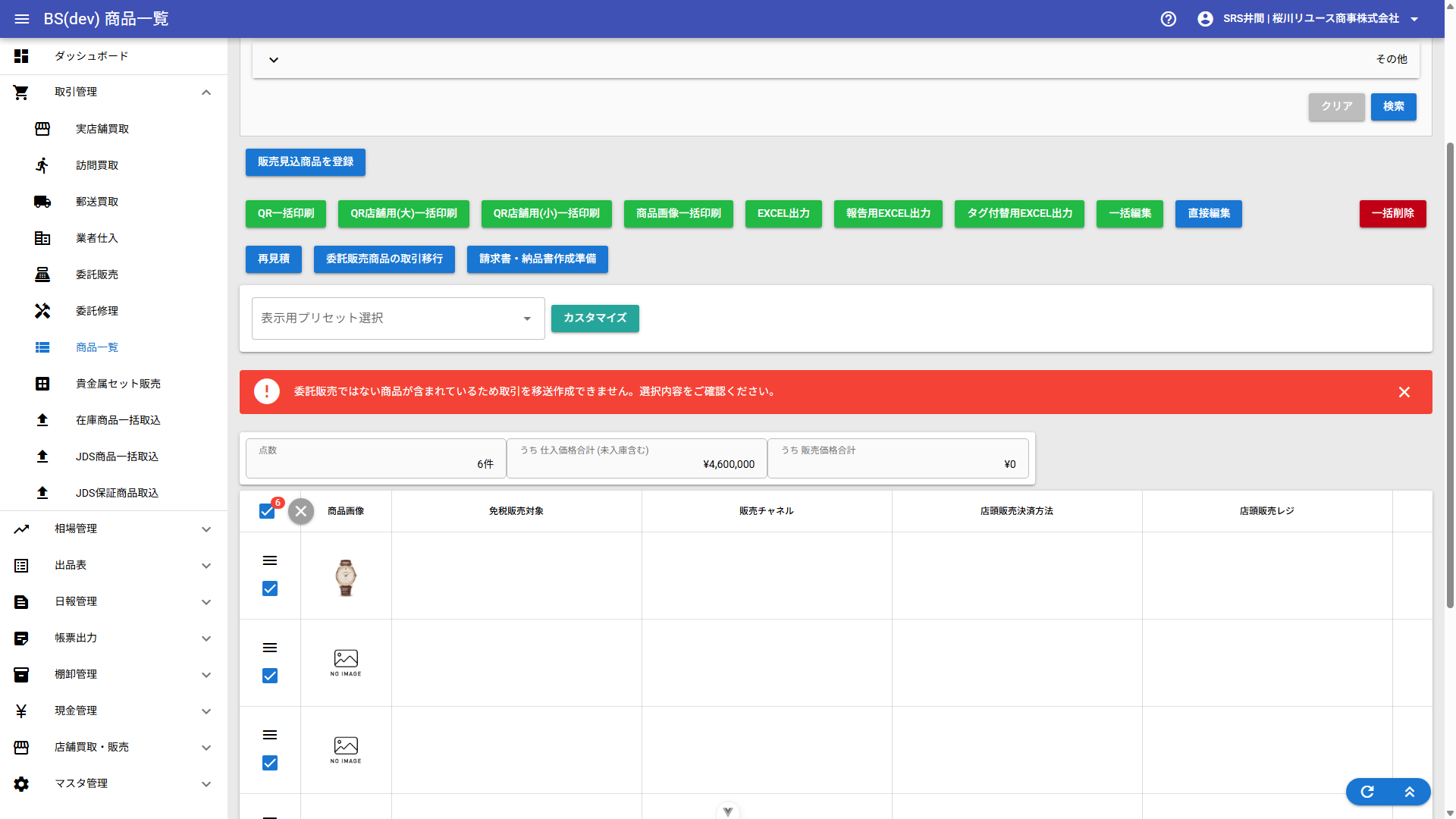Clear selection with the gray X button
This screenshot has width=1456, height=819.
301,512
